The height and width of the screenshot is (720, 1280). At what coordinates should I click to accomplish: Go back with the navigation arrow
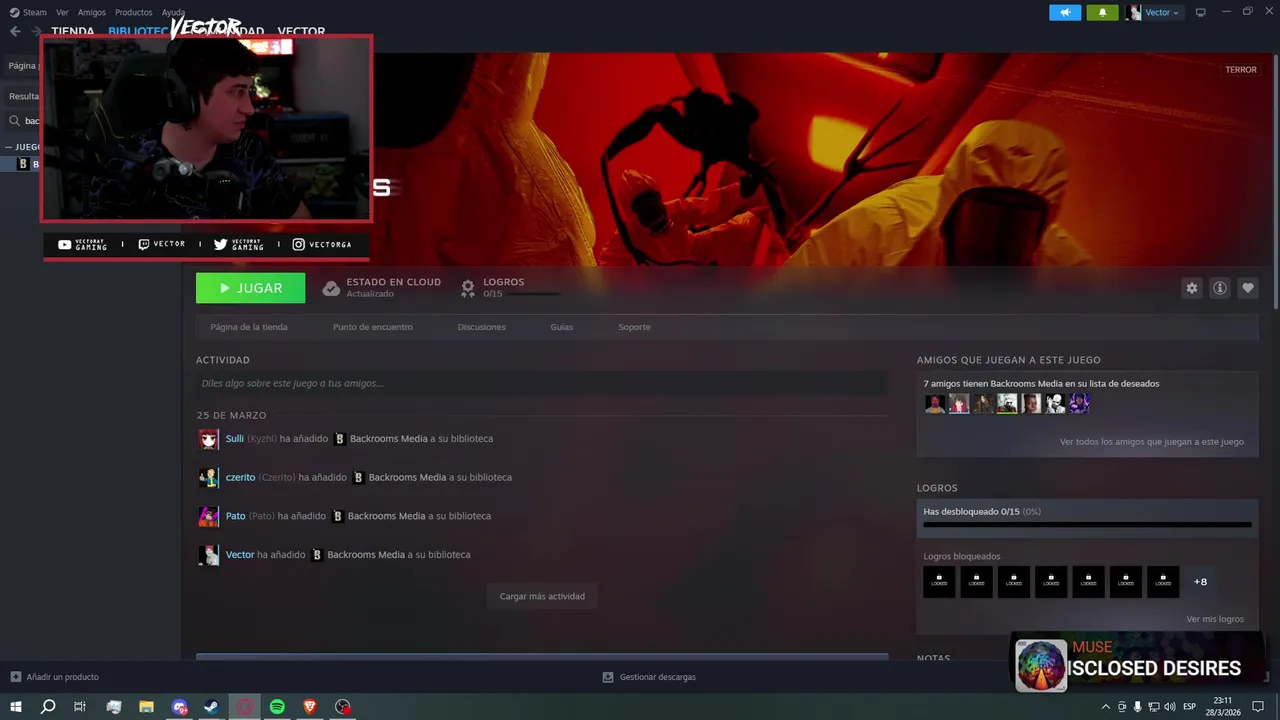point(15,31)
